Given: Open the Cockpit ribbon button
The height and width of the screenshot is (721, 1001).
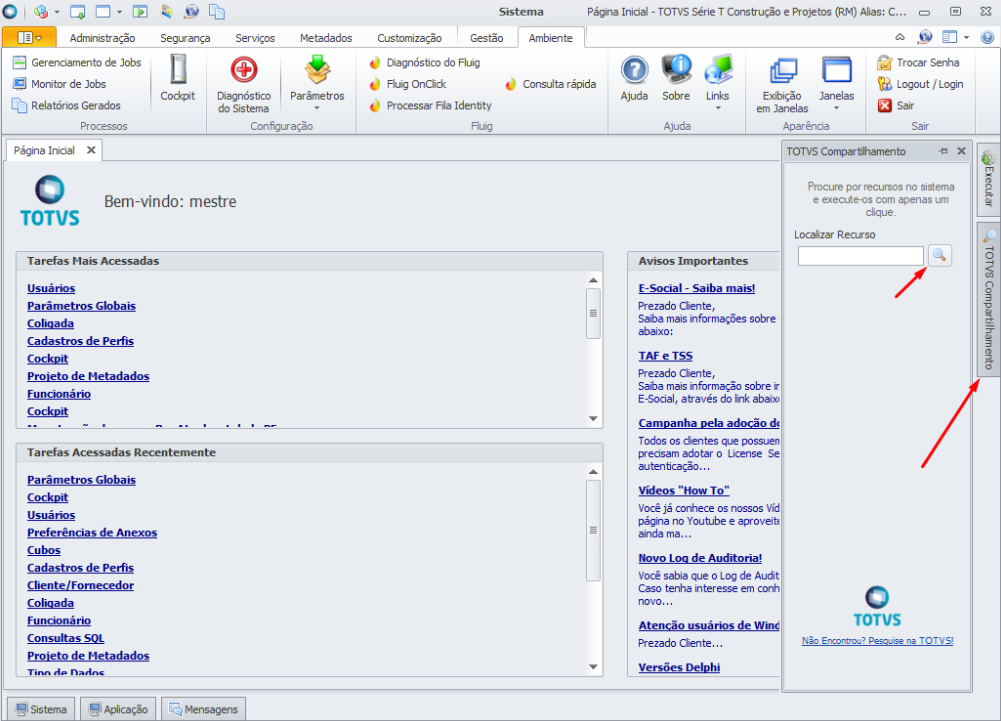Looking at the screenshot, I should (x=177, y=78).
